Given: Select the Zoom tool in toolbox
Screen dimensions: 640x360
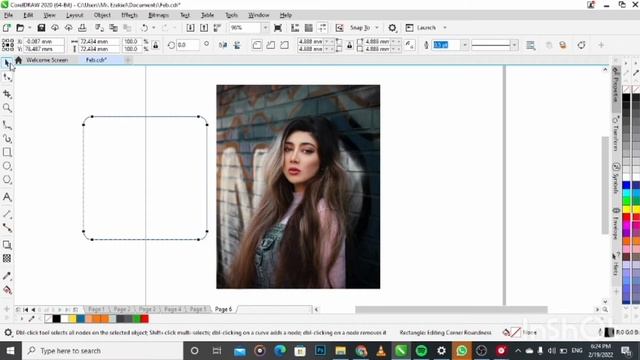Looking at the screenshot, I should click(x=7, y=108).
